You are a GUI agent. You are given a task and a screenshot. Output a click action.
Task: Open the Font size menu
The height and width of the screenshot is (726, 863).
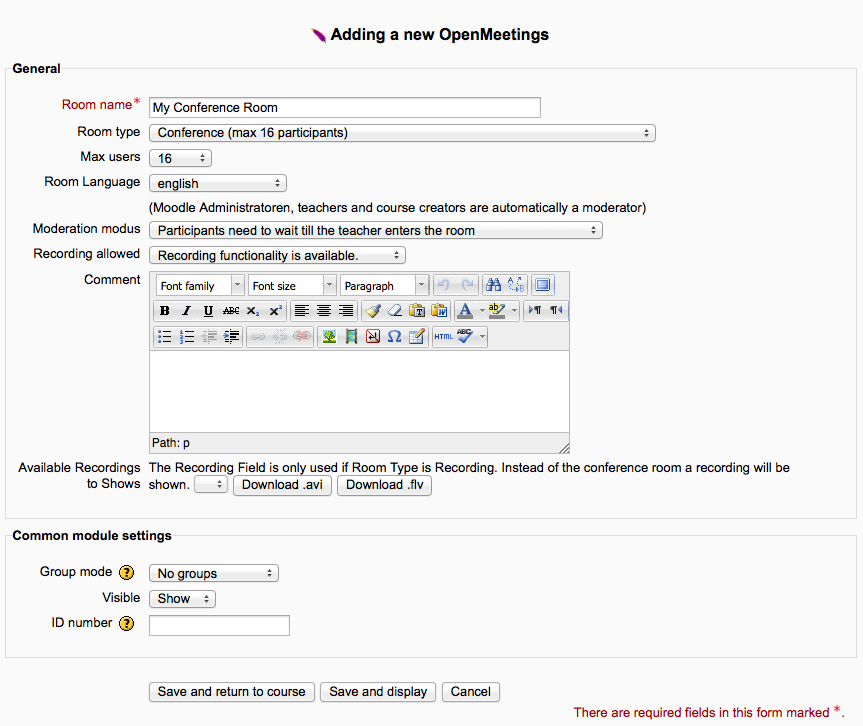[x=291, y=285]
